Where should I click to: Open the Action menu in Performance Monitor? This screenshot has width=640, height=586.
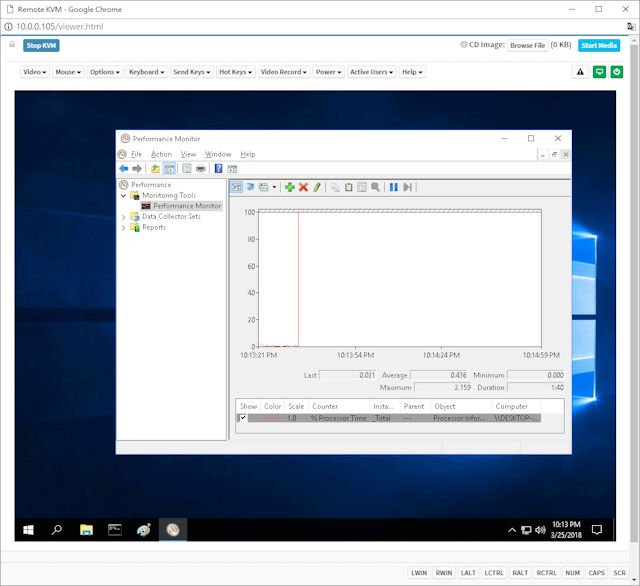161,154
